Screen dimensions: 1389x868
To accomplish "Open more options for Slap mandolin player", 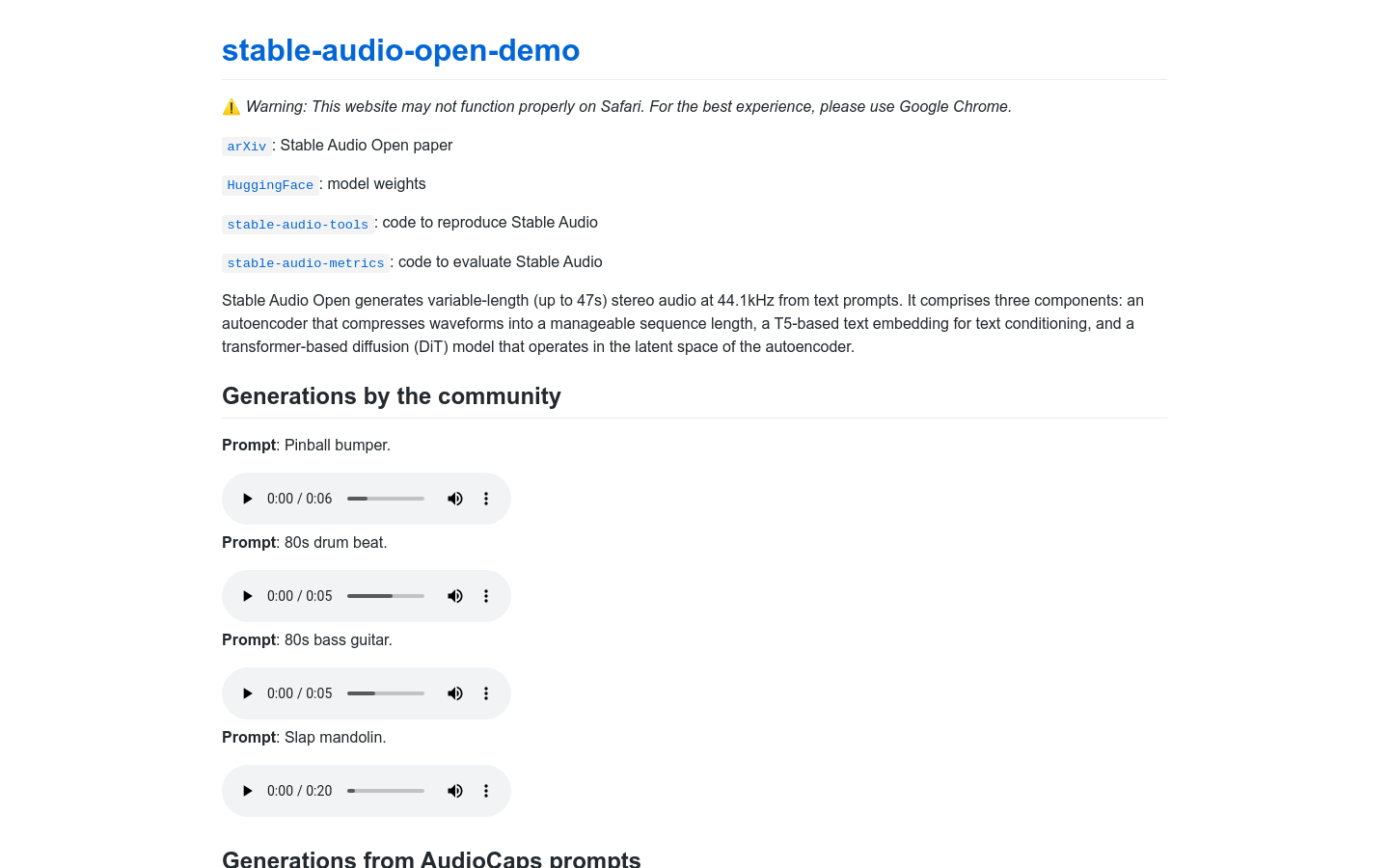I will (486, 791).
